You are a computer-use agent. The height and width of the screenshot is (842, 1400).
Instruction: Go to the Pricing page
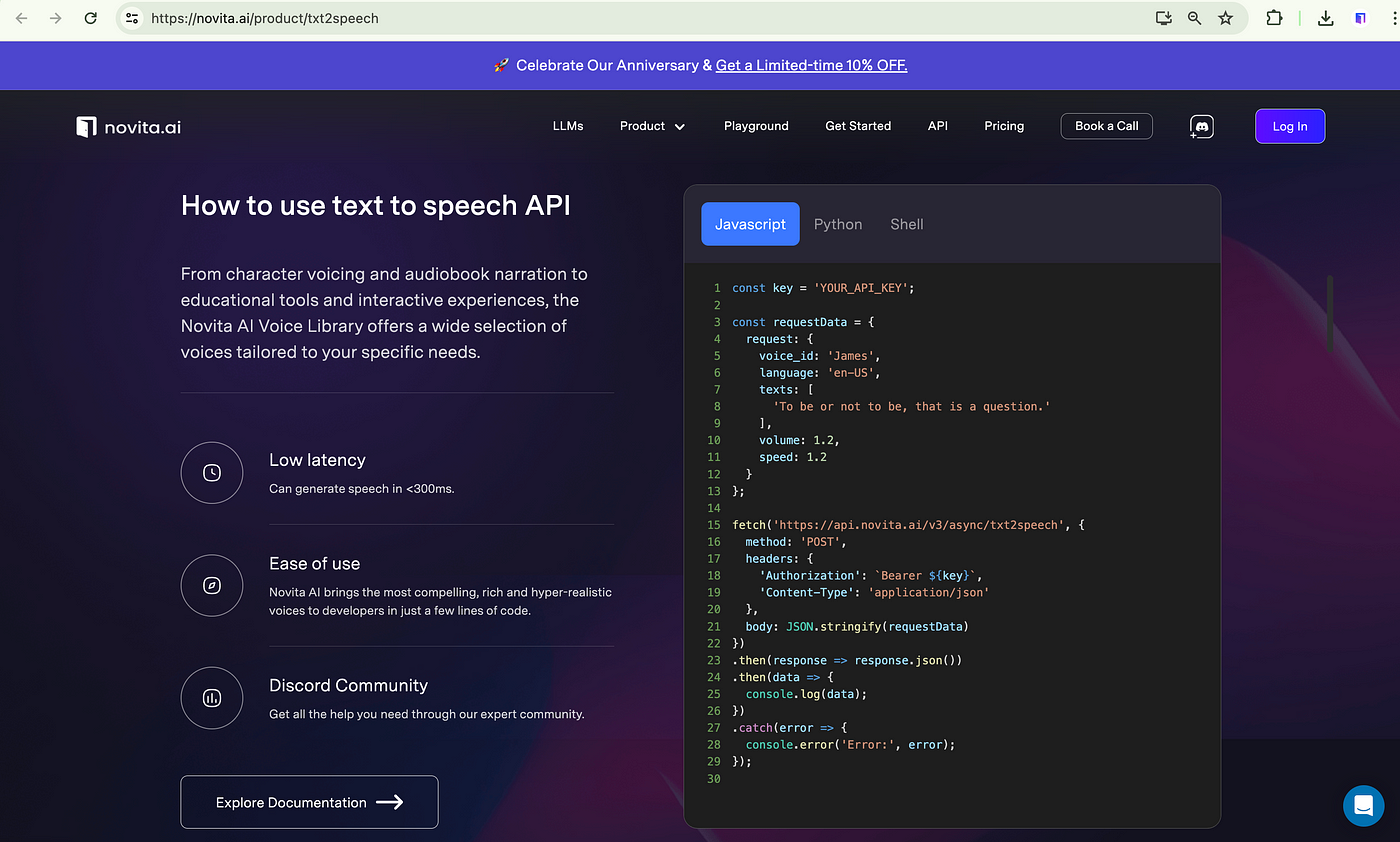(1003, 126)
